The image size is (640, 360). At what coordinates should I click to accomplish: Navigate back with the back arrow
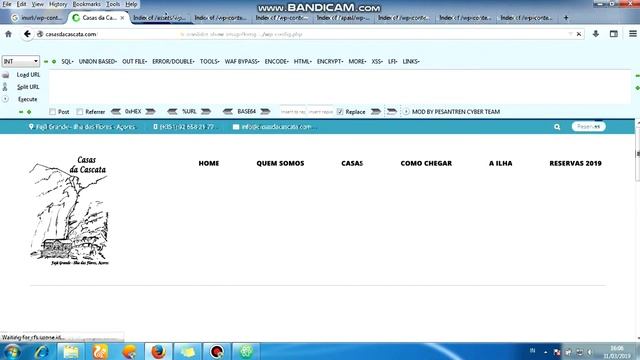[27, 34]
